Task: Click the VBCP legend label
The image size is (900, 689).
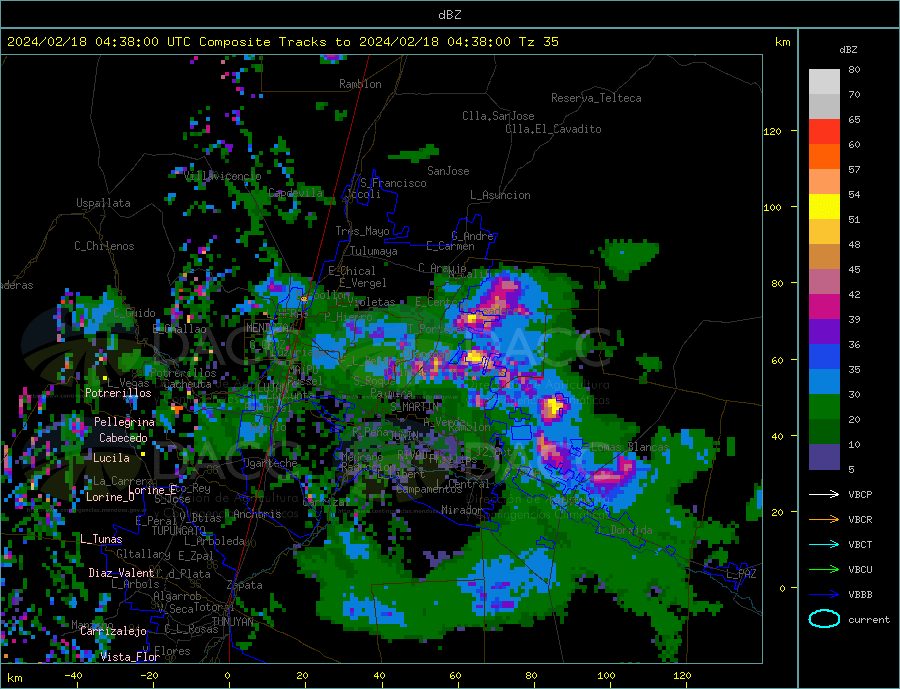Action: tap(860, 494)
